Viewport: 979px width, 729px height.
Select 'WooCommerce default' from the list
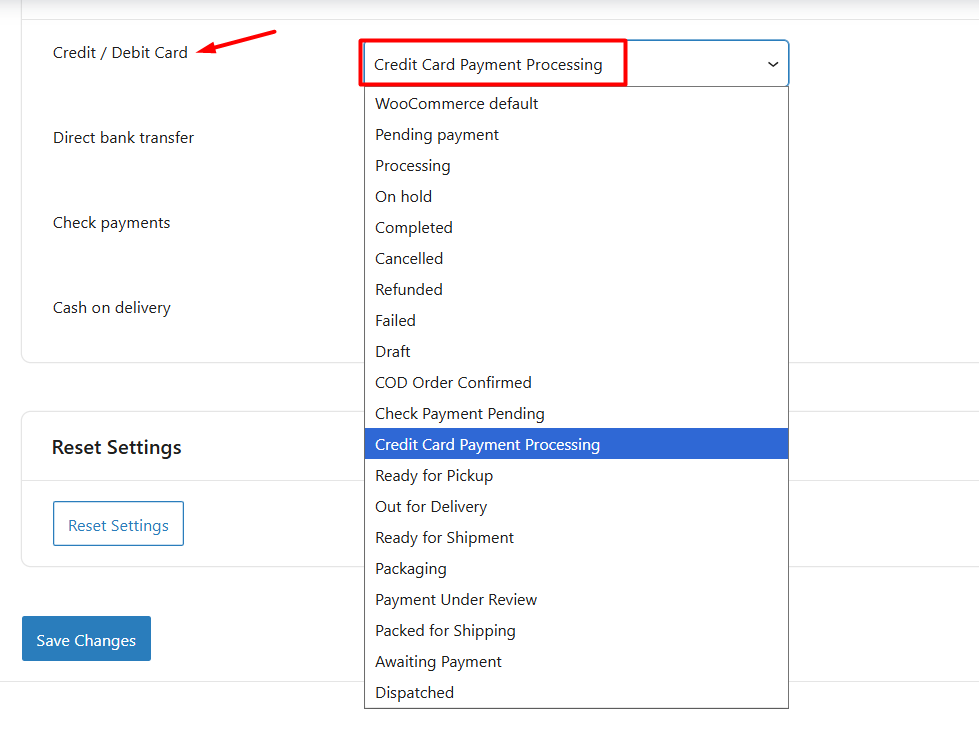(456, 104)
